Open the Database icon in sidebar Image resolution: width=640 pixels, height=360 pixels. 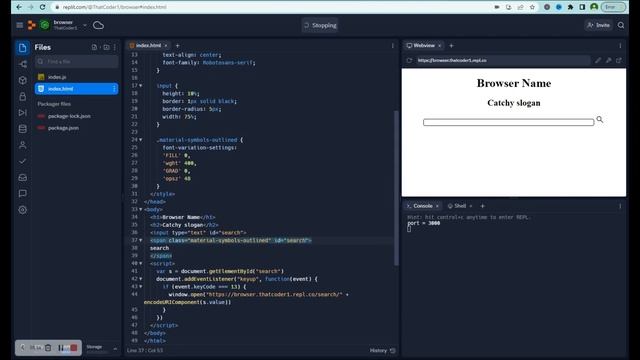pos(22,129)
